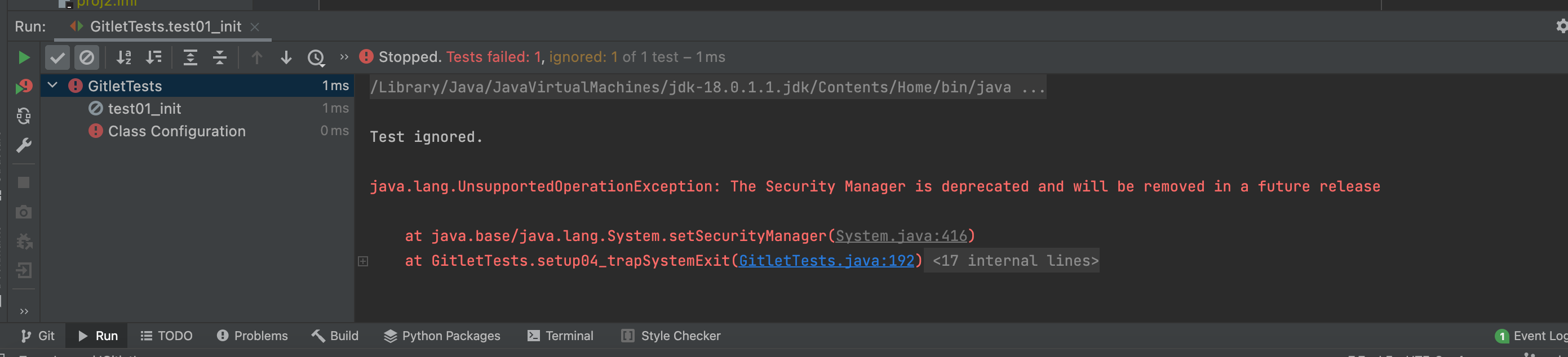Screen dimensions: 1568x357
Task: Sort test results alphabetically
Action: pos(124,58)
